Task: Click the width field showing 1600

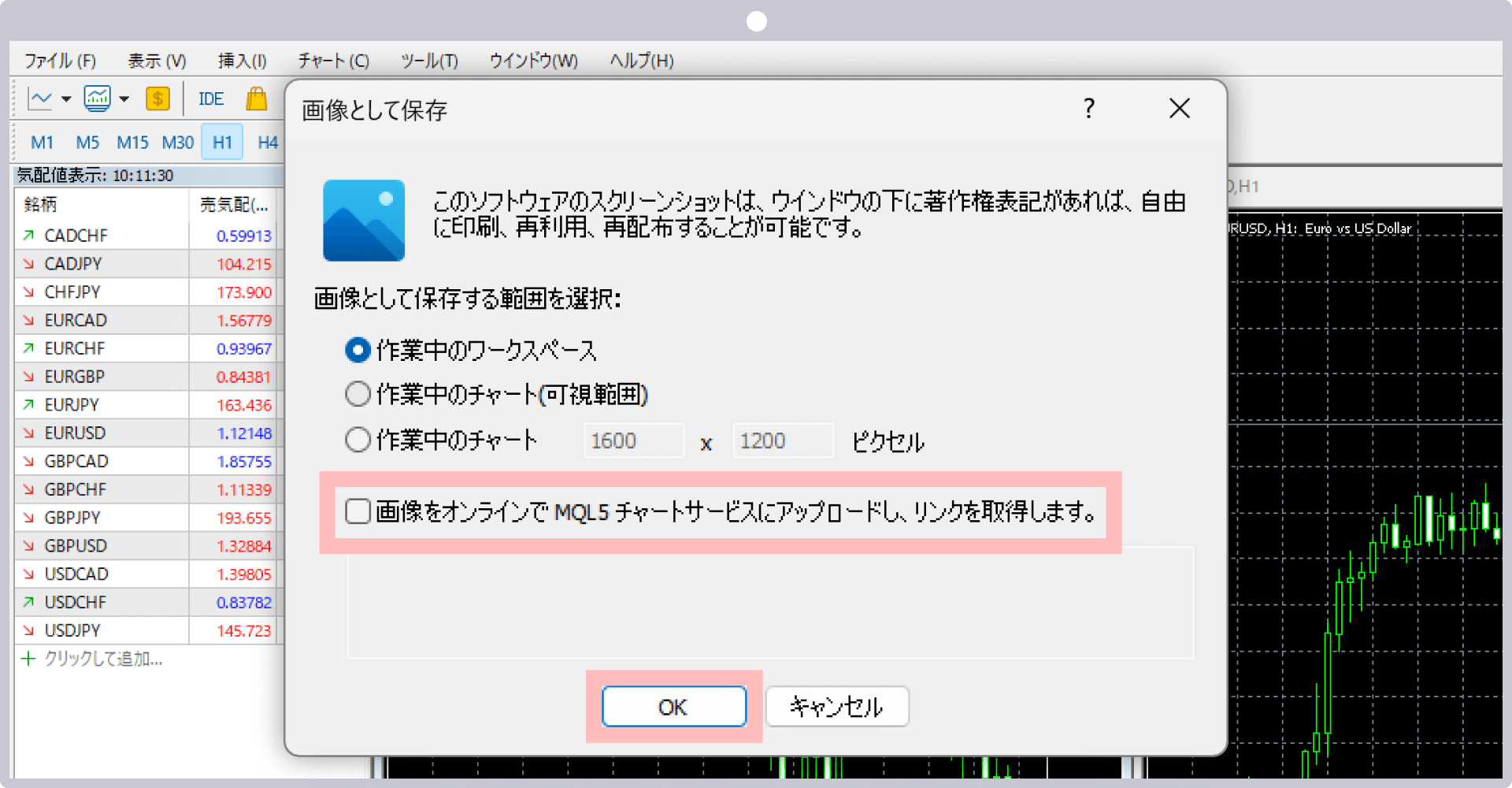Action: pos(633,440)
